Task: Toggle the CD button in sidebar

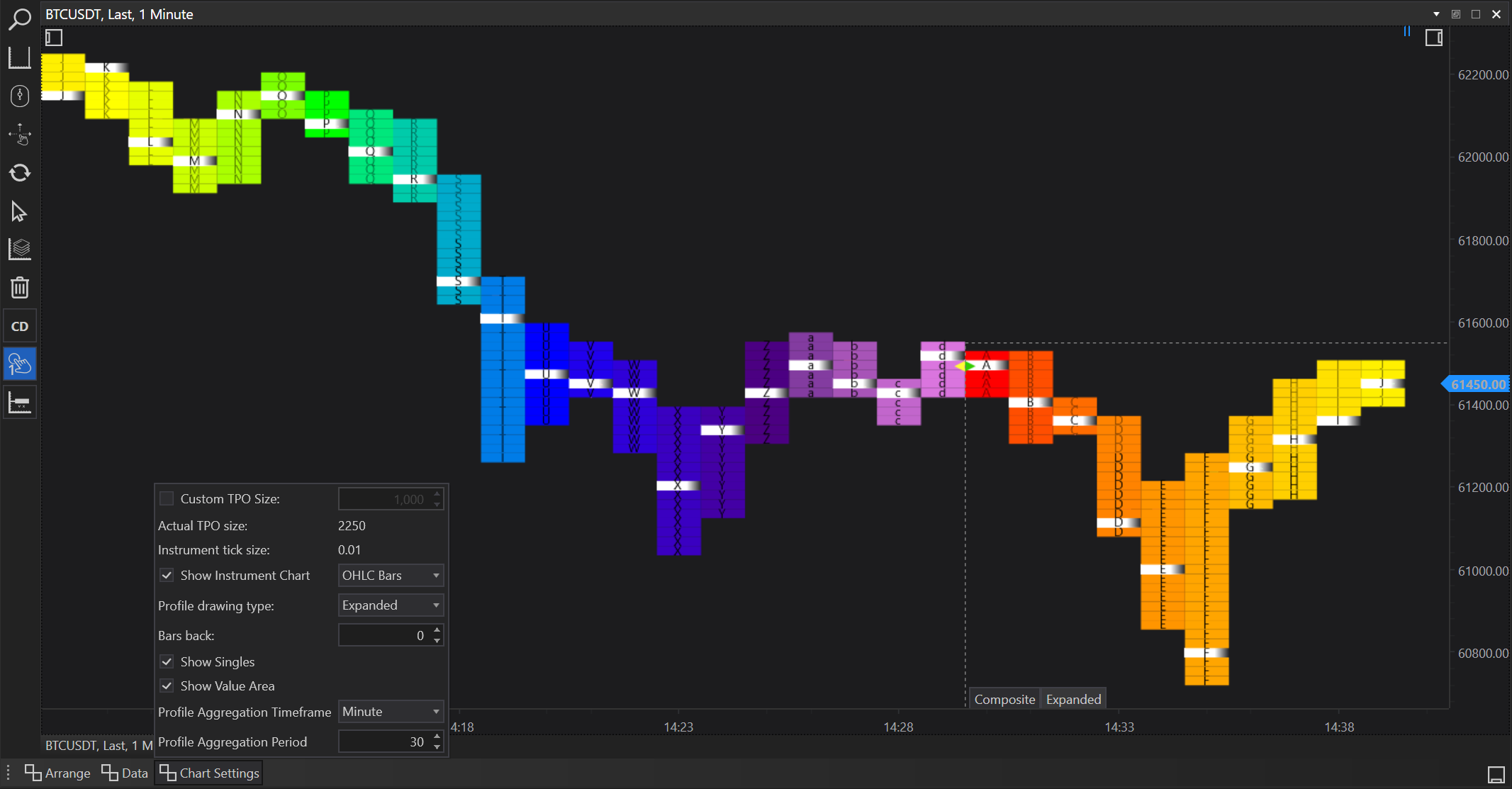Action: (19, 326)
